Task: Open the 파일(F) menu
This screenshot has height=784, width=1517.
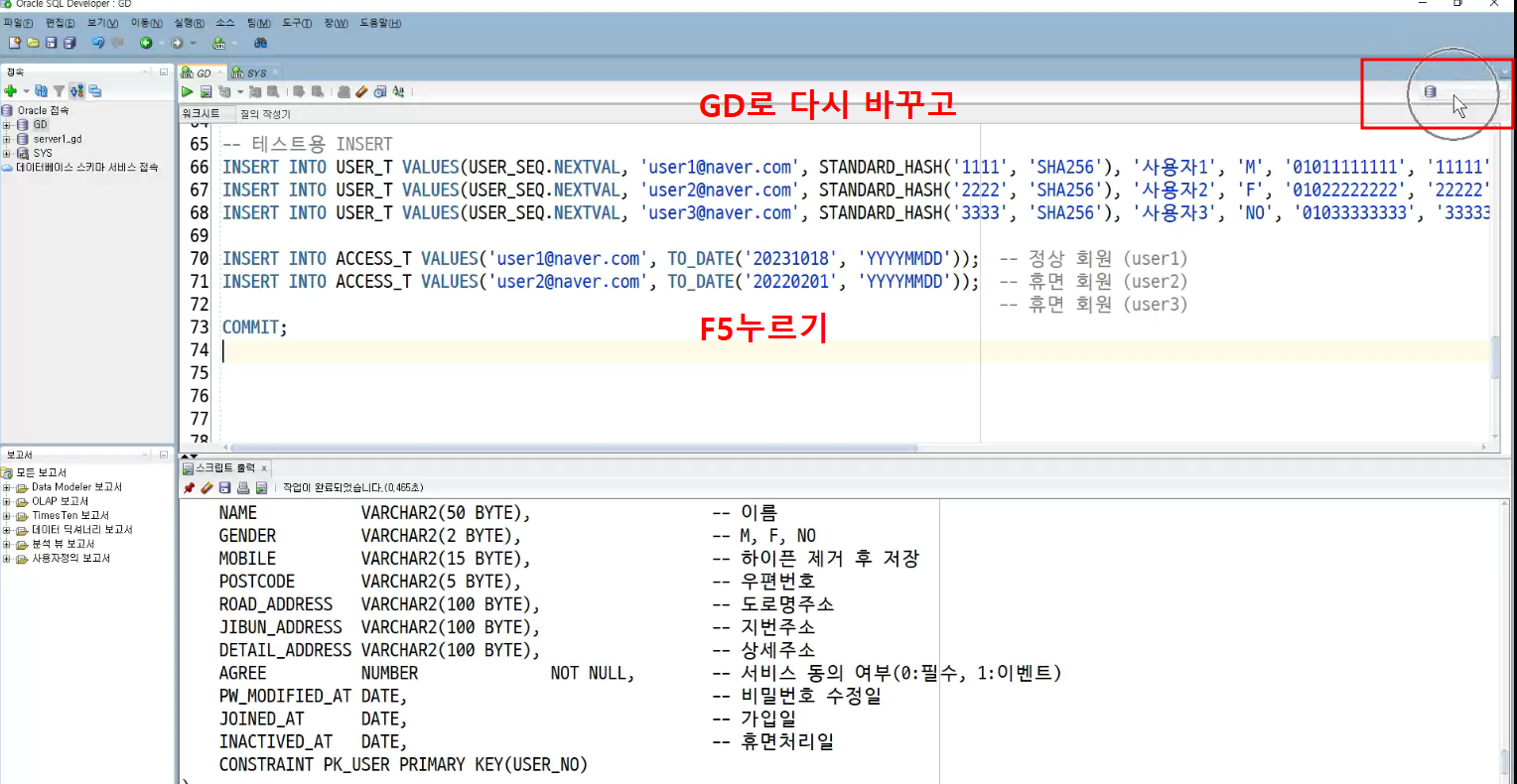Action: pos(18,23)
